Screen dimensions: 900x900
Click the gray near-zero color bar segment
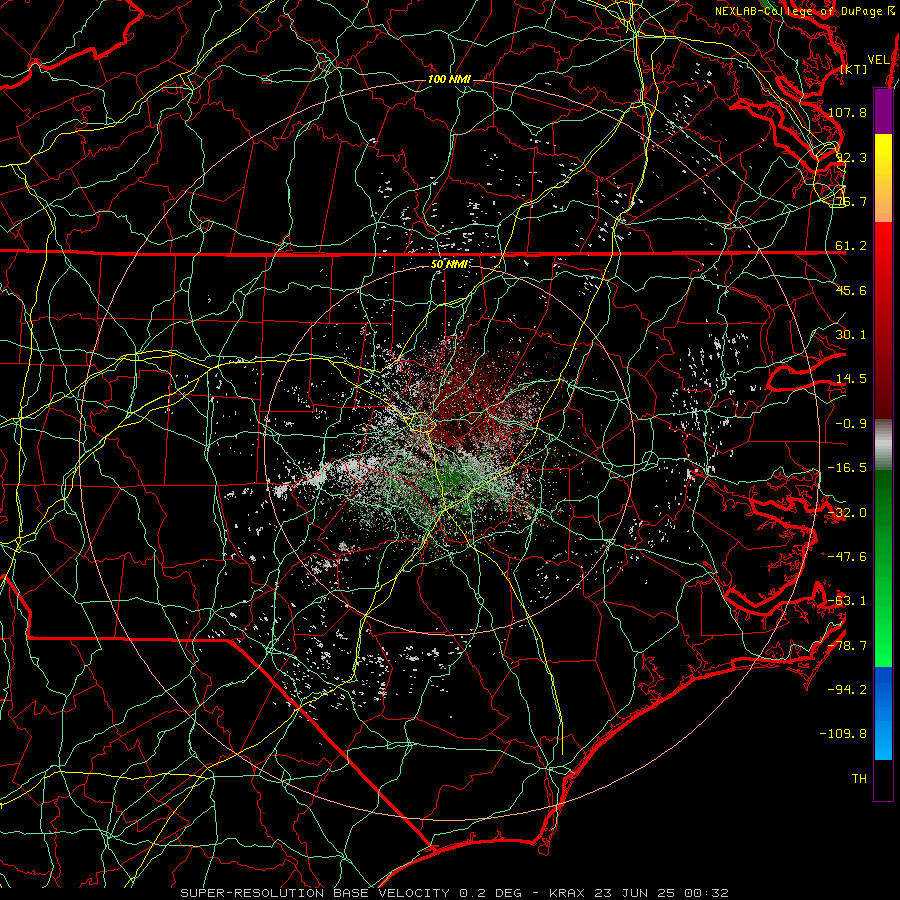pyautogui.click(x=883, y=445)
